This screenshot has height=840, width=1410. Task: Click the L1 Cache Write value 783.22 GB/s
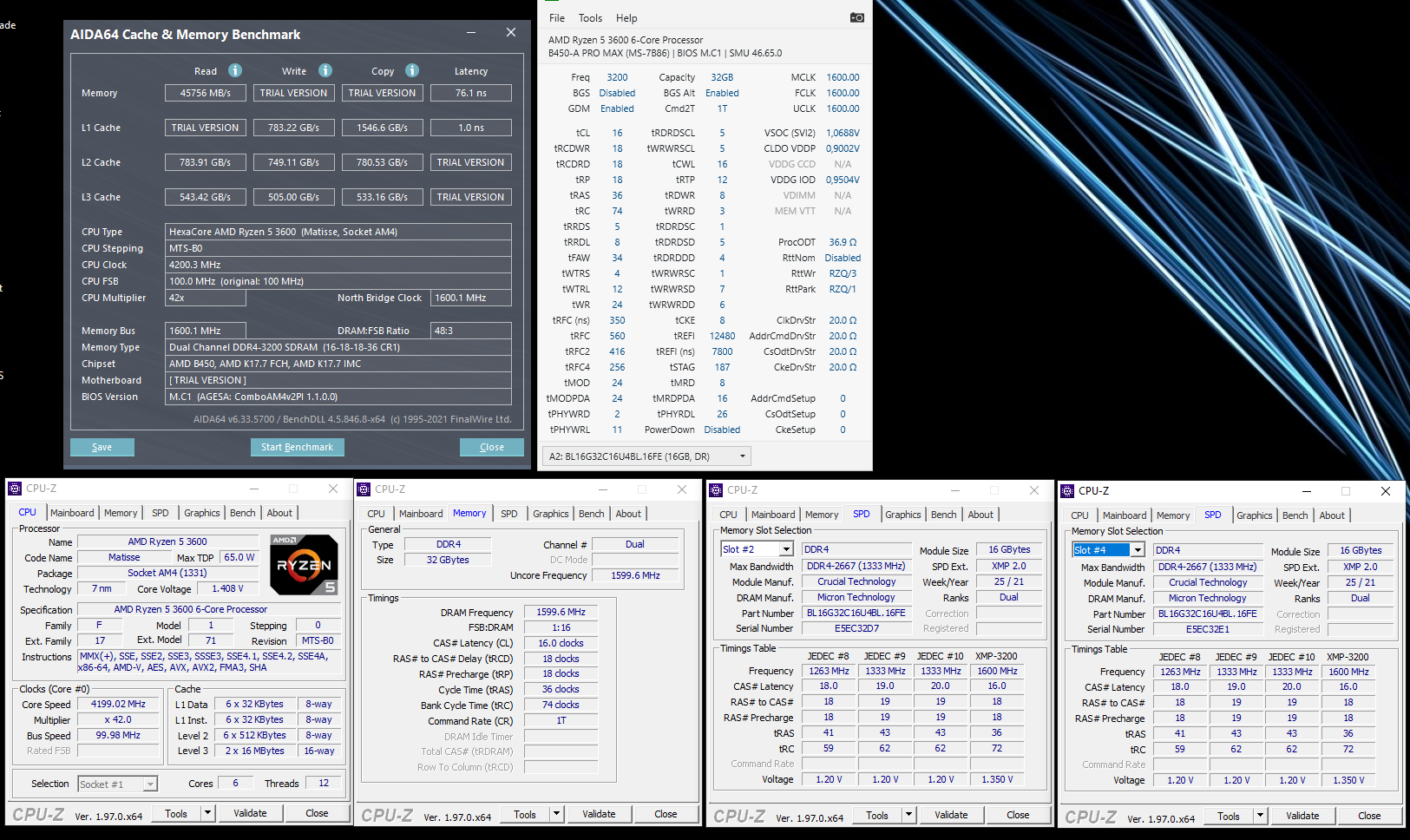pyautogui.click(x=294, y=128)
